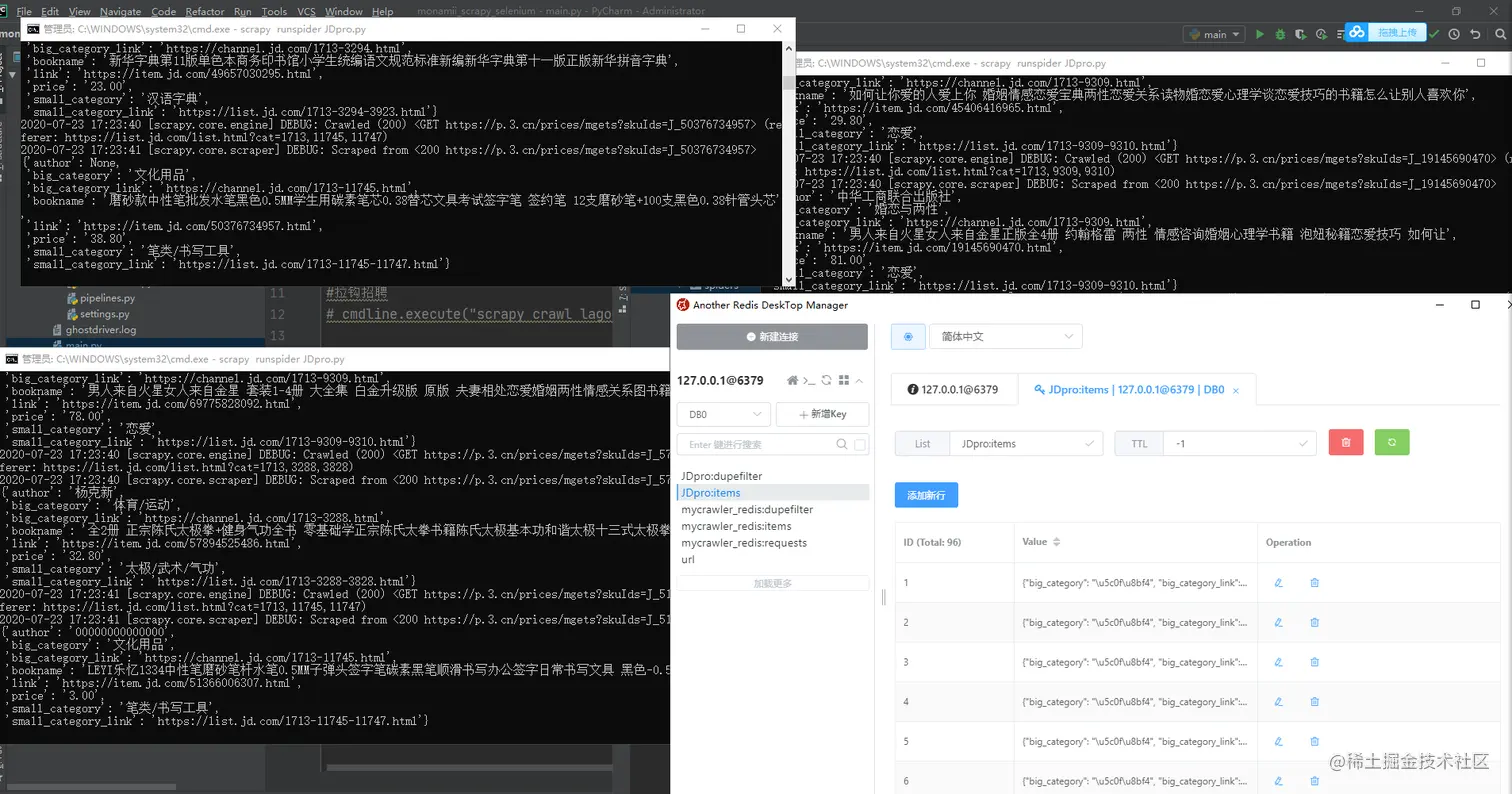Click the sidebar splitter handle in Redis manager
The width and height of the screenshot is (1512, 794).
pos(883,597)
